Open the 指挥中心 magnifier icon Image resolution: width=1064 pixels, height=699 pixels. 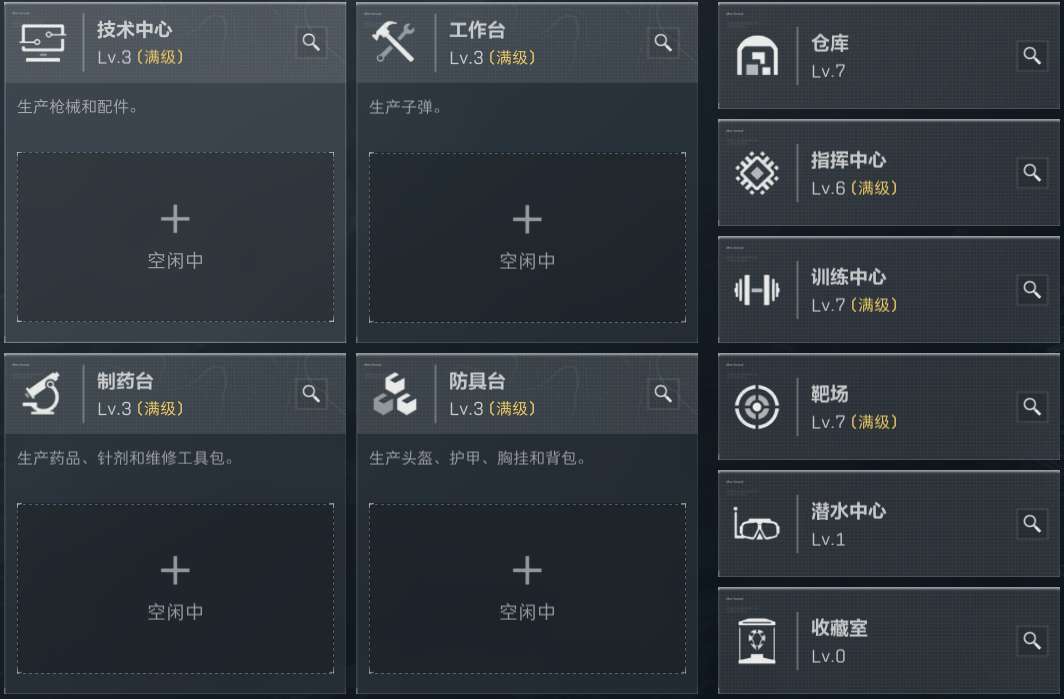(1032, 172)
